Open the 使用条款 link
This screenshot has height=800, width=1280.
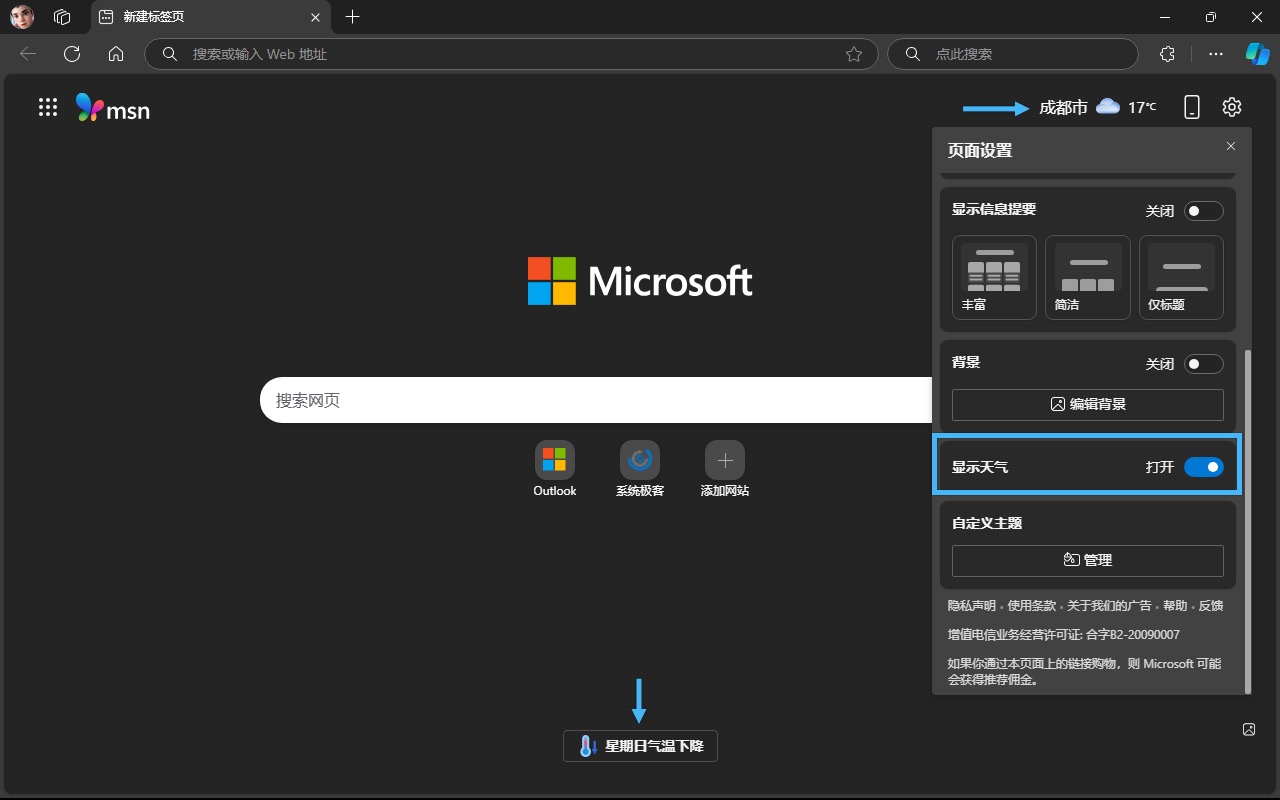[1031, 605]
